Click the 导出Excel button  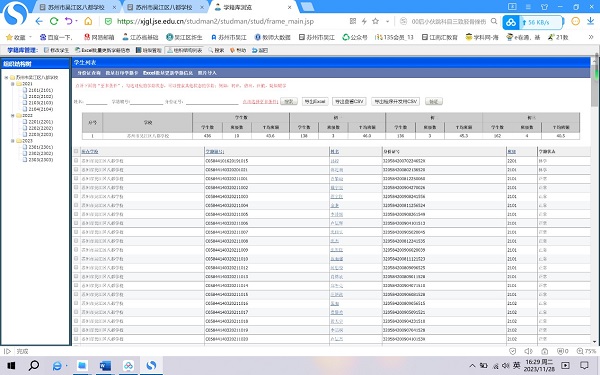click(315, 101)
